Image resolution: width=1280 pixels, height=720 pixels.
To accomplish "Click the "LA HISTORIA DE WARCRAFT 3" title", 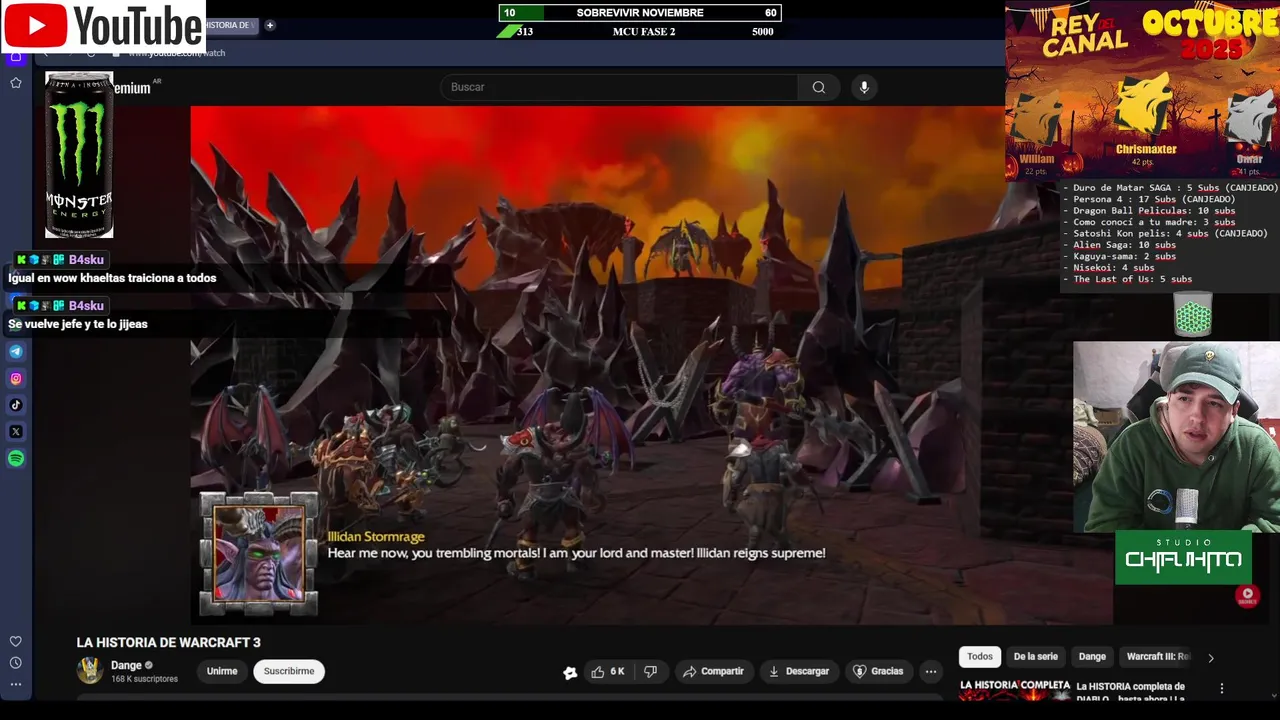I will pos(169,643).
